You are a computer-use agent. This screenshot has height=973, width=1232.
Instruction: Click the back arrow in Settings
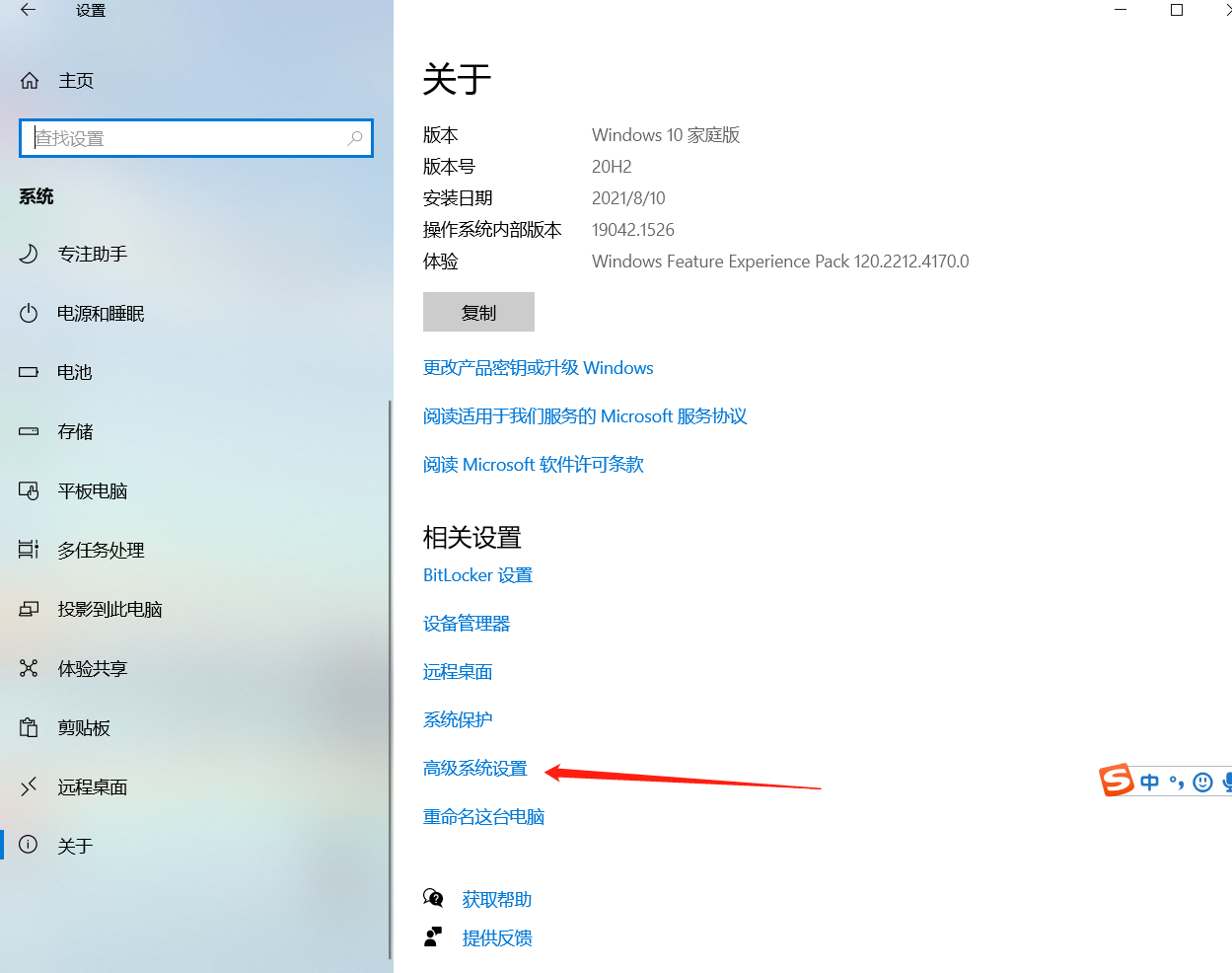[x=28, y=10]
